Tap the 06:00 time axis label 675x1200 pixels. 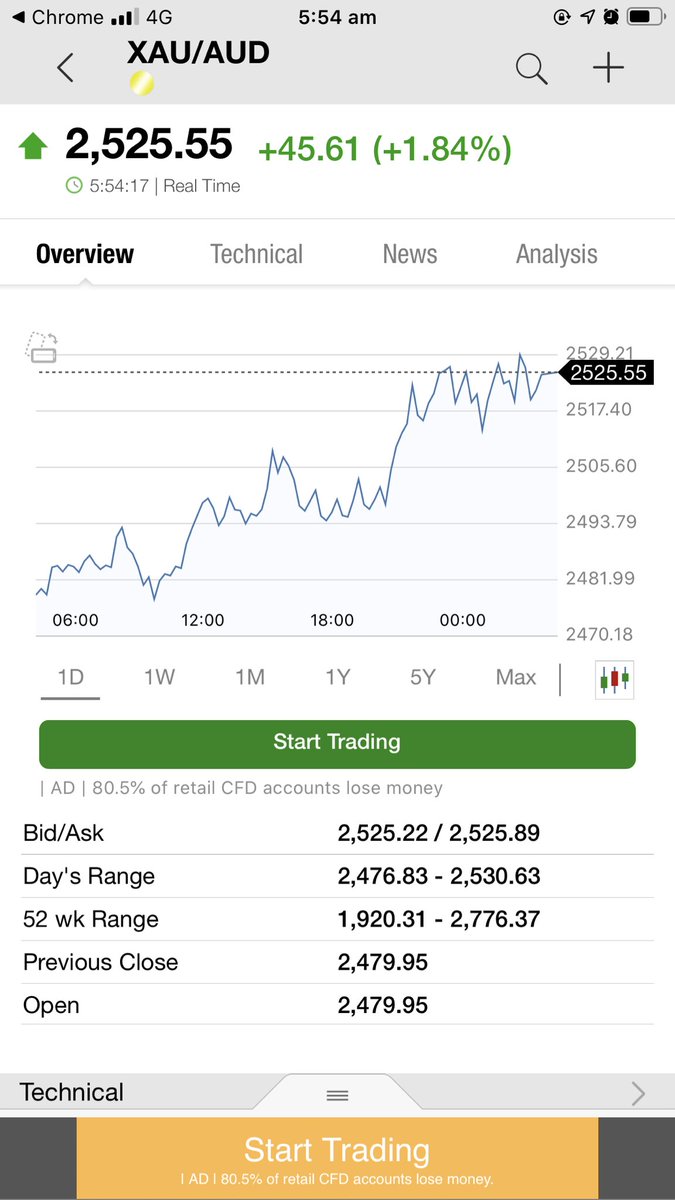click(75, 620)
